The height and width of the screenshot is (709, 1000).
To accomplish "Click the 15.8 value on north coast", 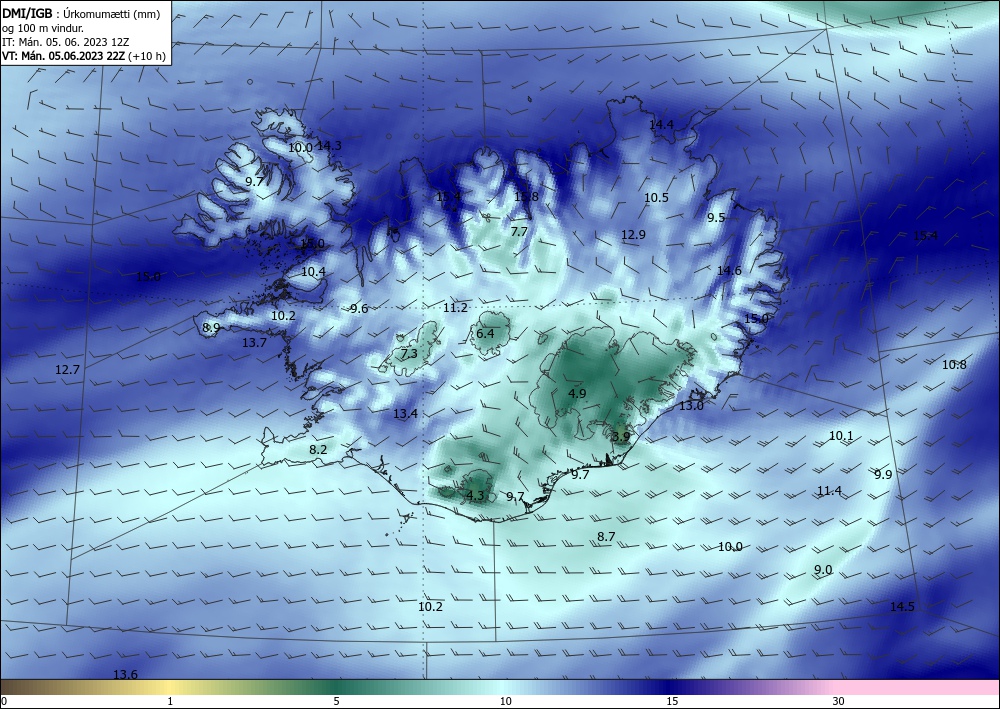I will (526, 196).
